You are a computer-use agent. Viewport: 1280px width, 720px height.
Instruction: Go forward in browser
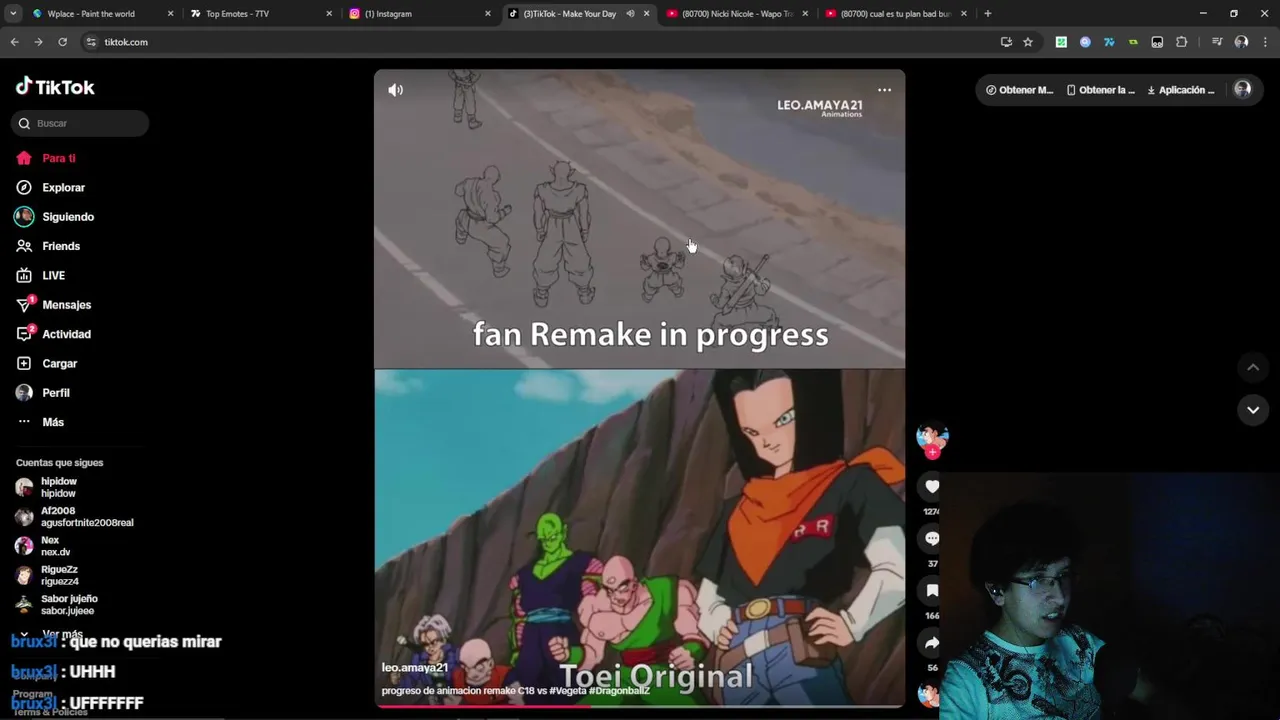tap(38, 42)
